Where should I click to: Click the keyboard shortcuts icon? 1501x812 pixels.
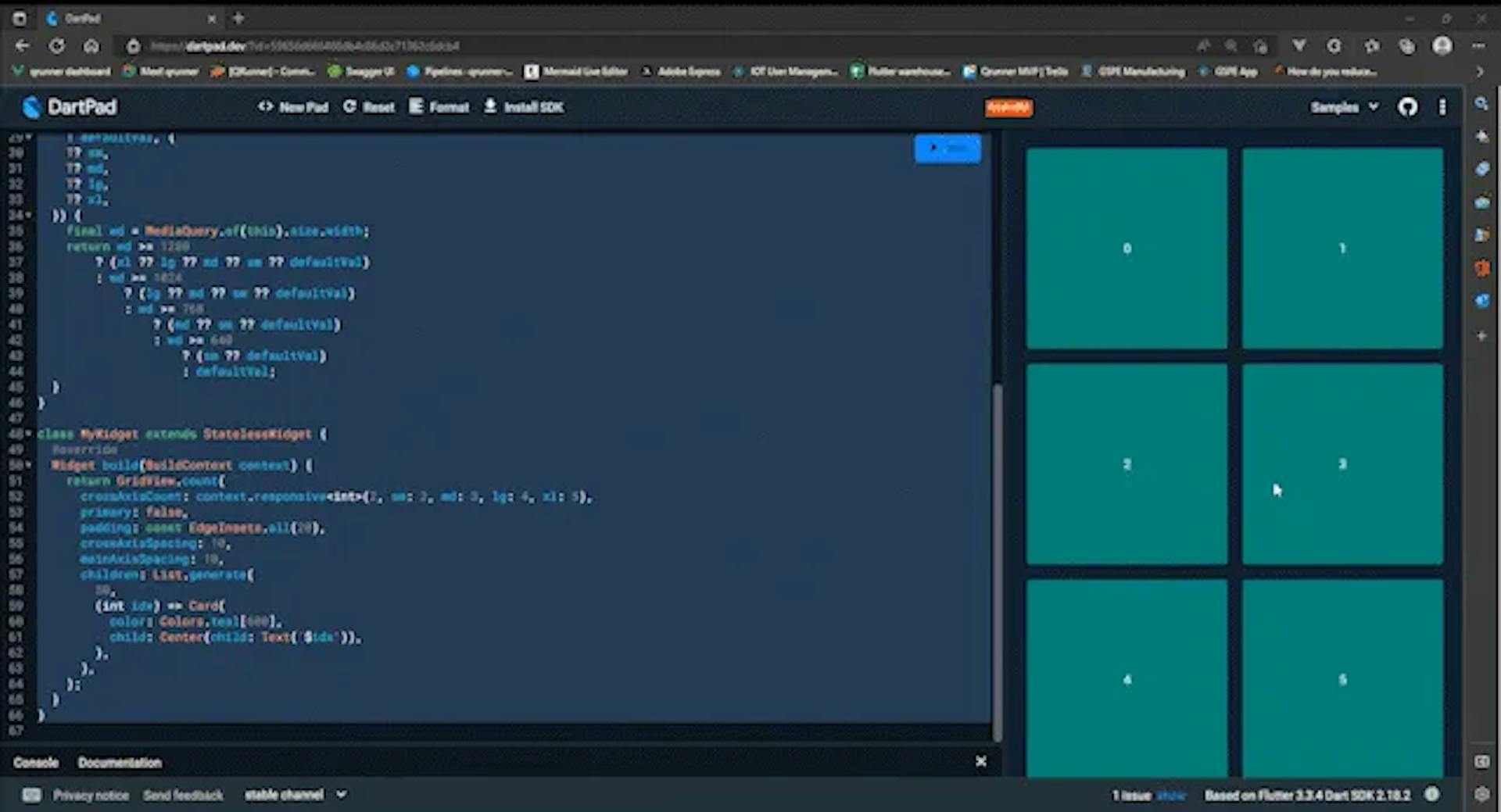(32, 795)
